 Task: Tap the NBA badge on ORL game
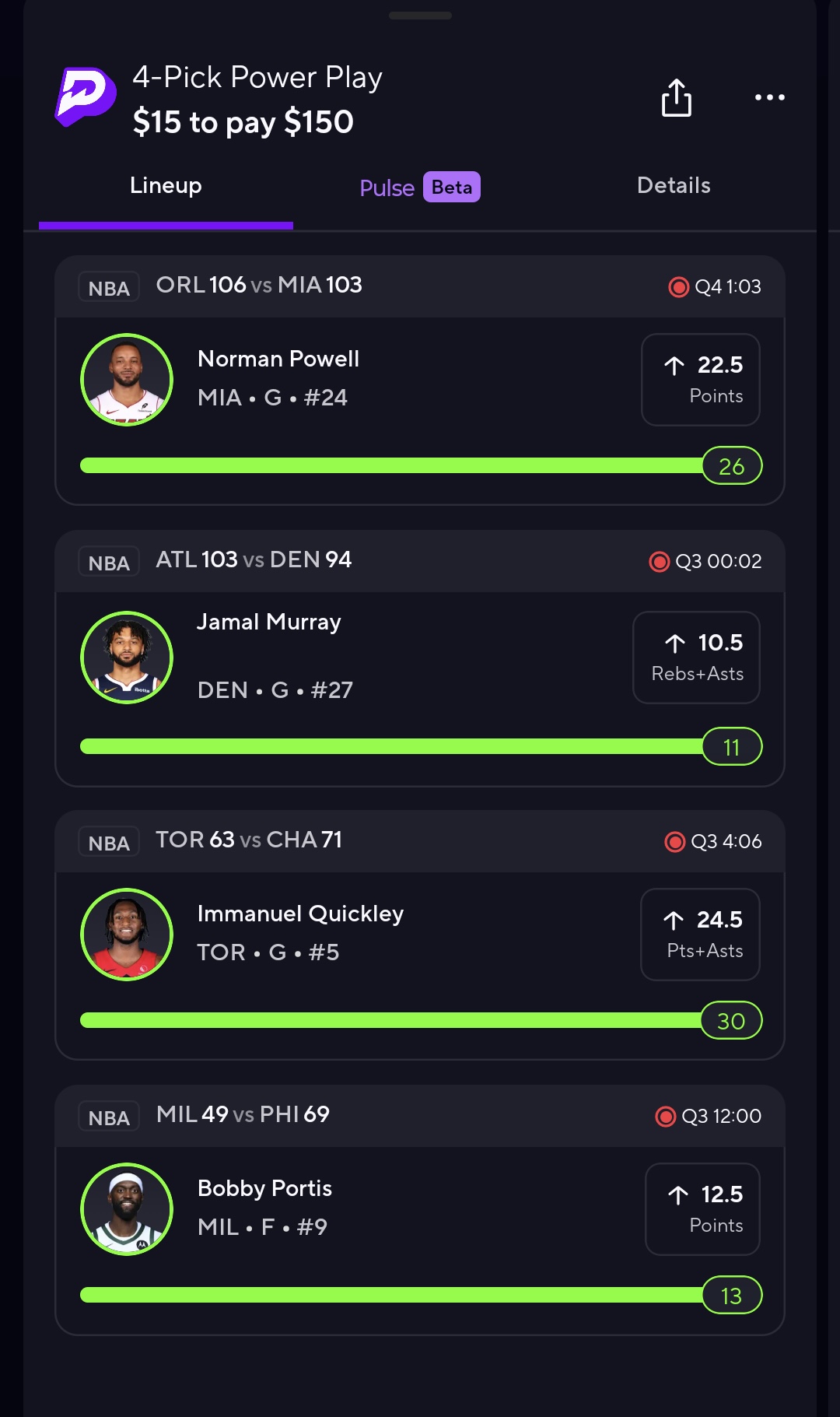109,287
